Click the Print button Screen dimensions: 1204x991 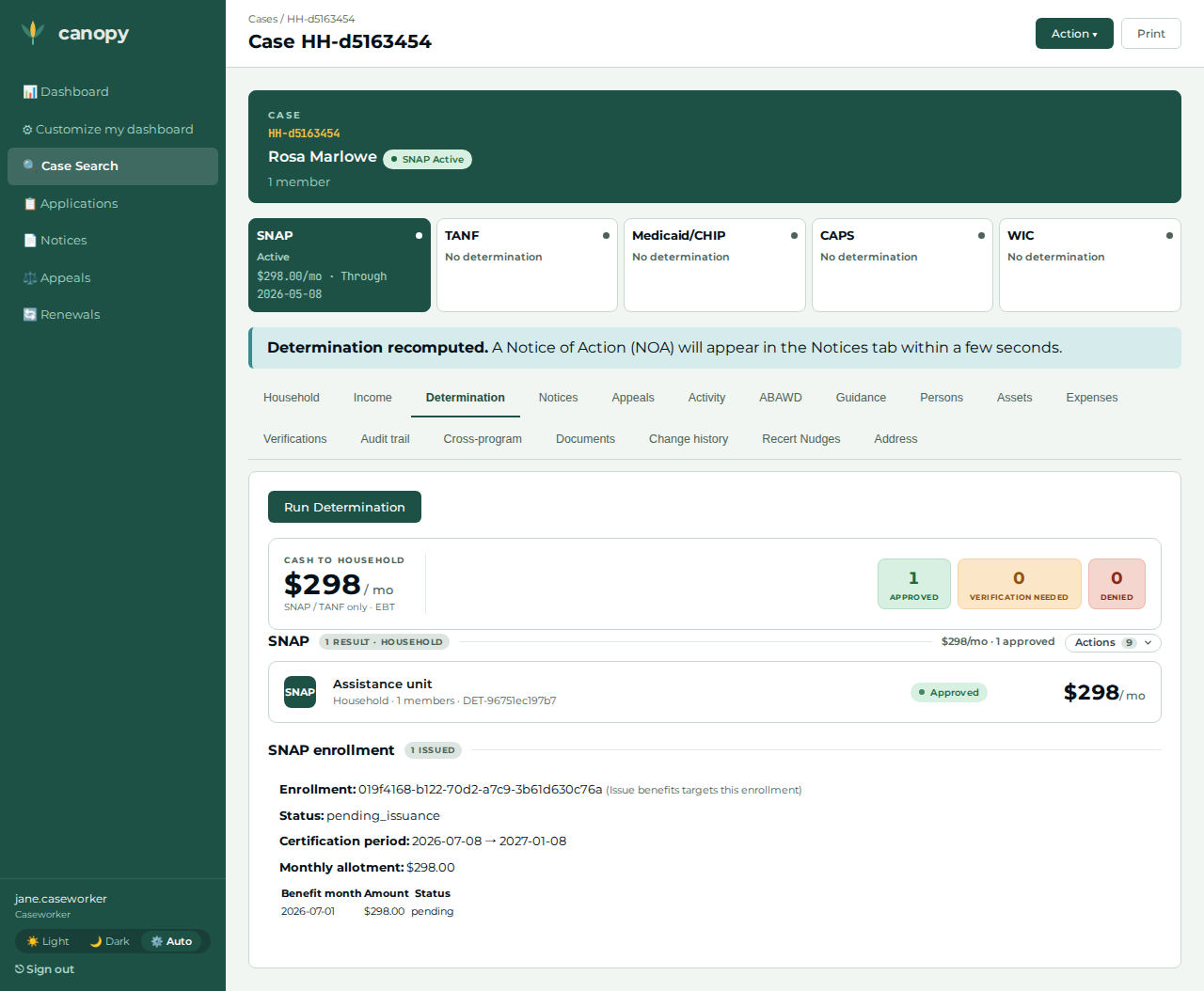coord(1151,34)
